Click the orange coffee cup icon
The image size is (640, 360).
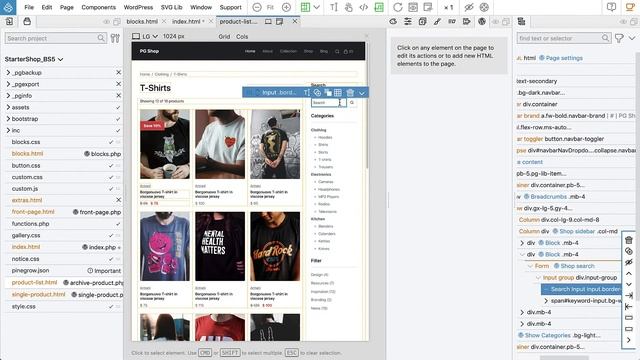pos(630,7)
